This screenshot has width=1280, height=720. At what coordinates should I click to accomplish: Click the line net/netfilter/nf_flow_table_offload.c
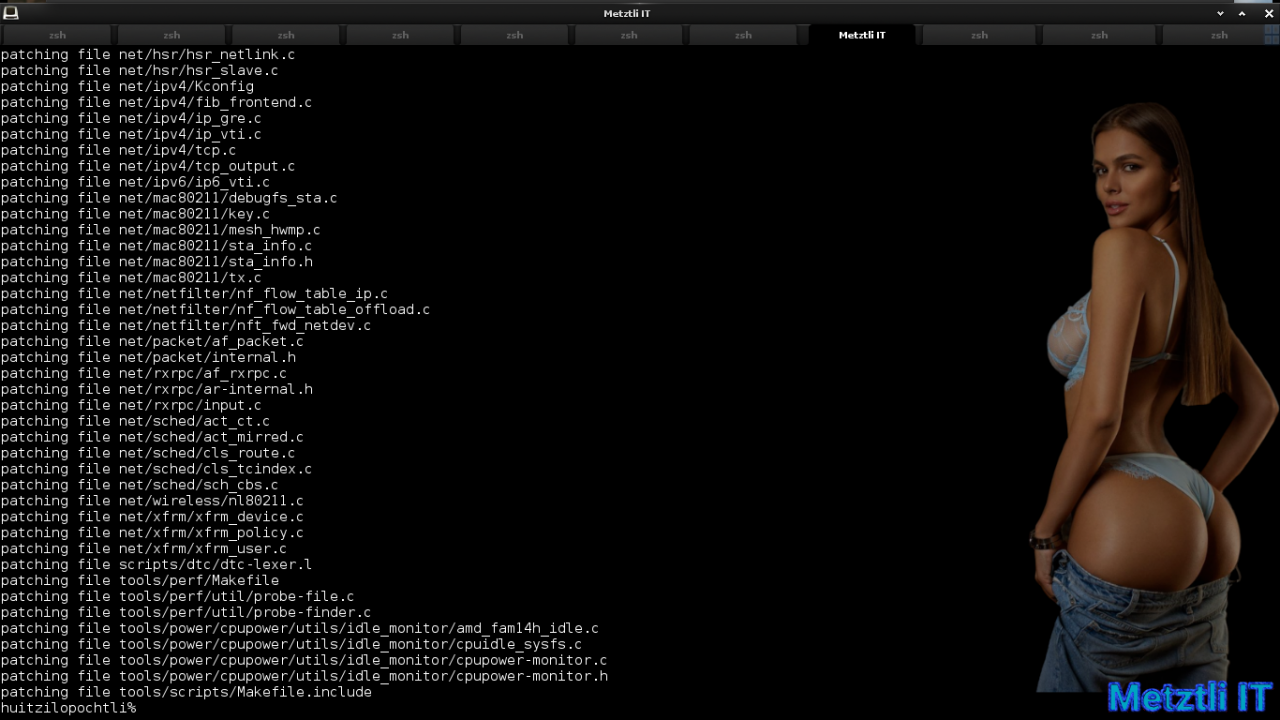point(215,310)
